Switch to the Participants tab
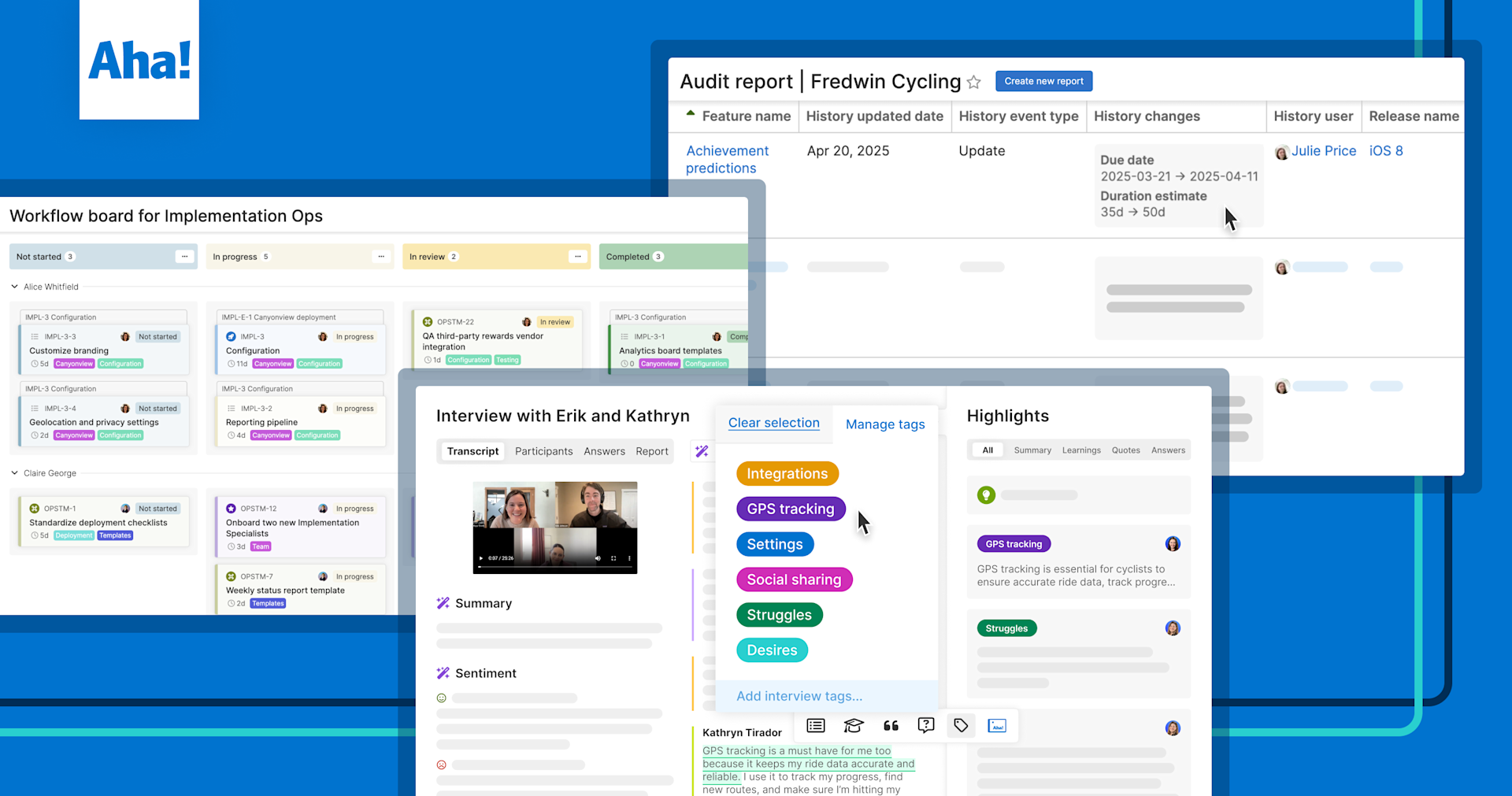This screenshot has height=796, width=1512. point(543,450)
